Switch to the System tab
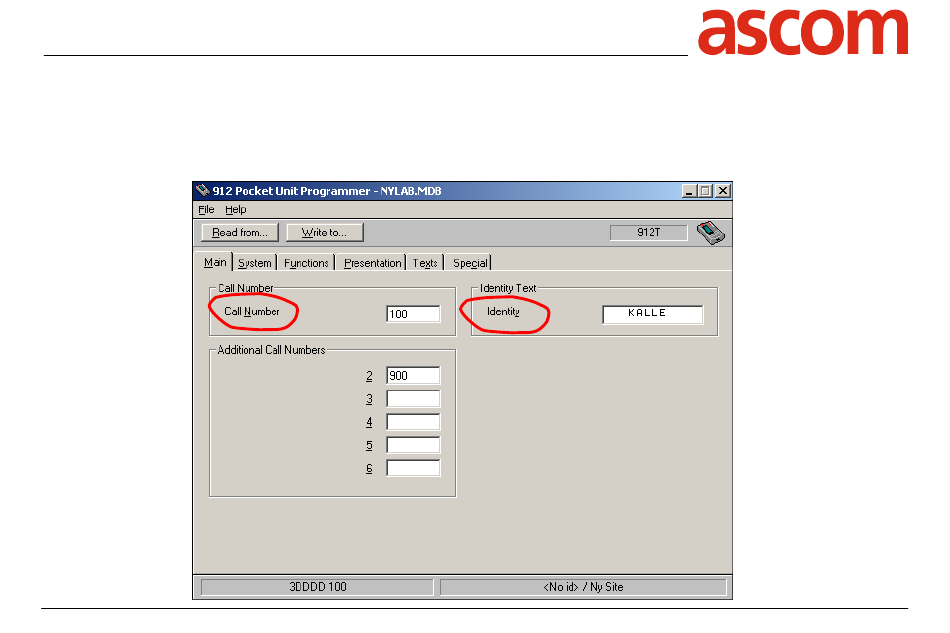950x633 pixels. (x=254, y=263)
